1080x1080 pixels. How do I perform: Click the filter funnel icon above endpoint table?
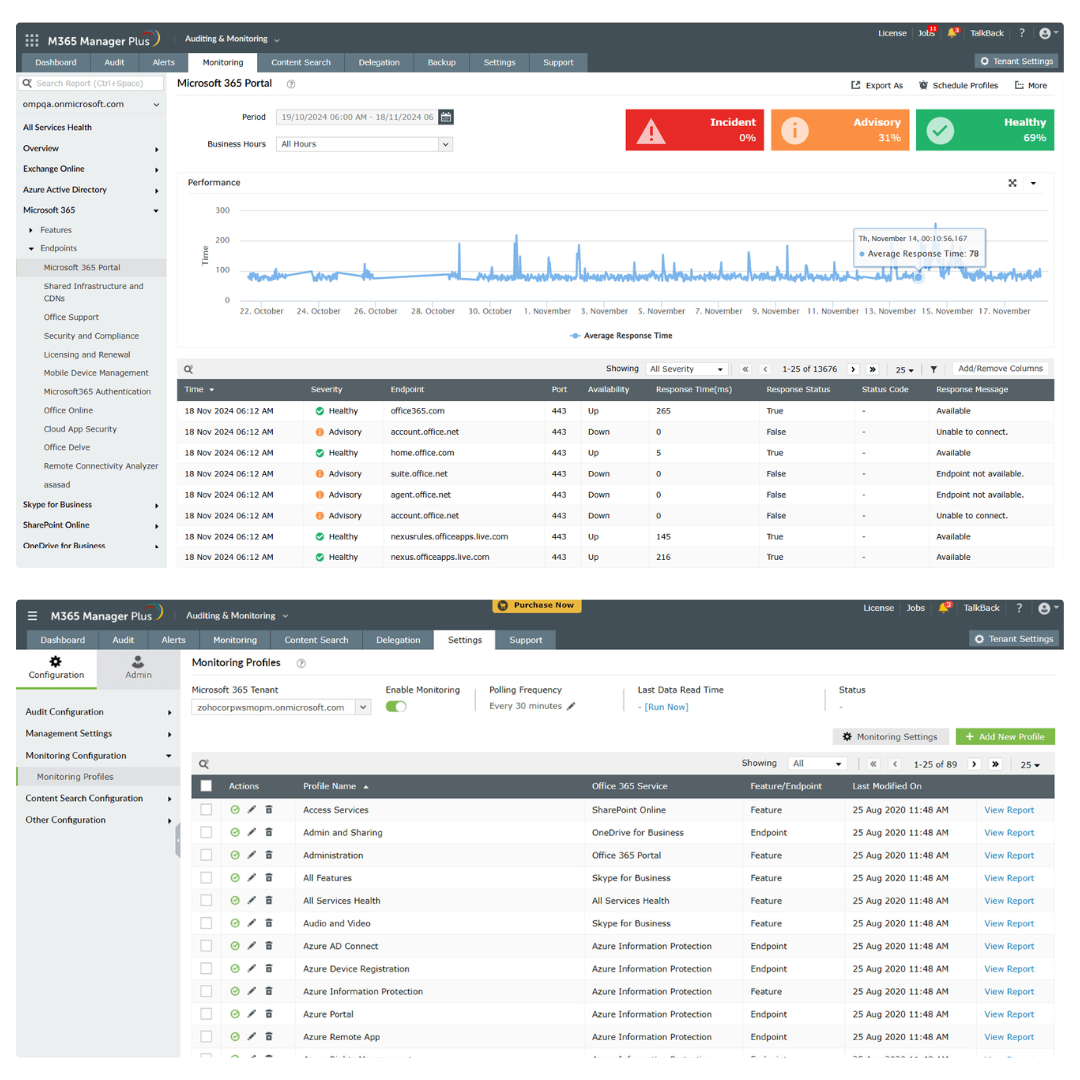coord(933,369)
